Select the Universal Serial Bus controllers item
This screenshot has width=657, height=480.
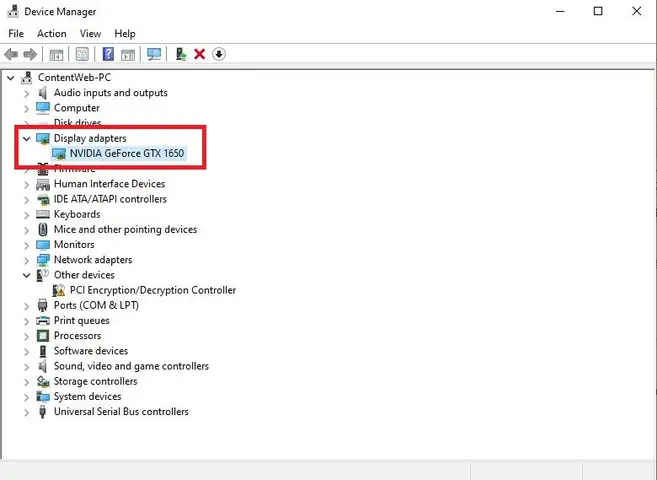click(x=121, y=412)
